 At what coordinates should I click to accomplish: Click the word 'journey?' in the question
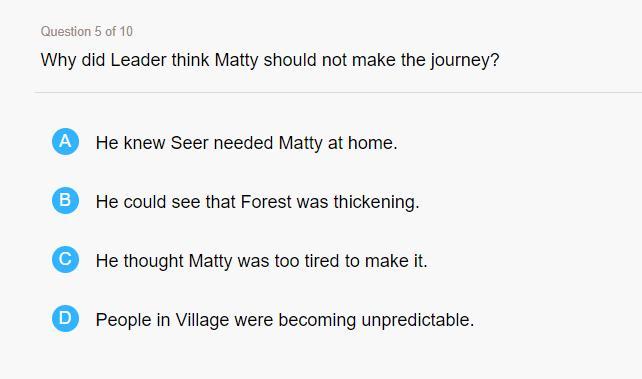click(465, 61)
